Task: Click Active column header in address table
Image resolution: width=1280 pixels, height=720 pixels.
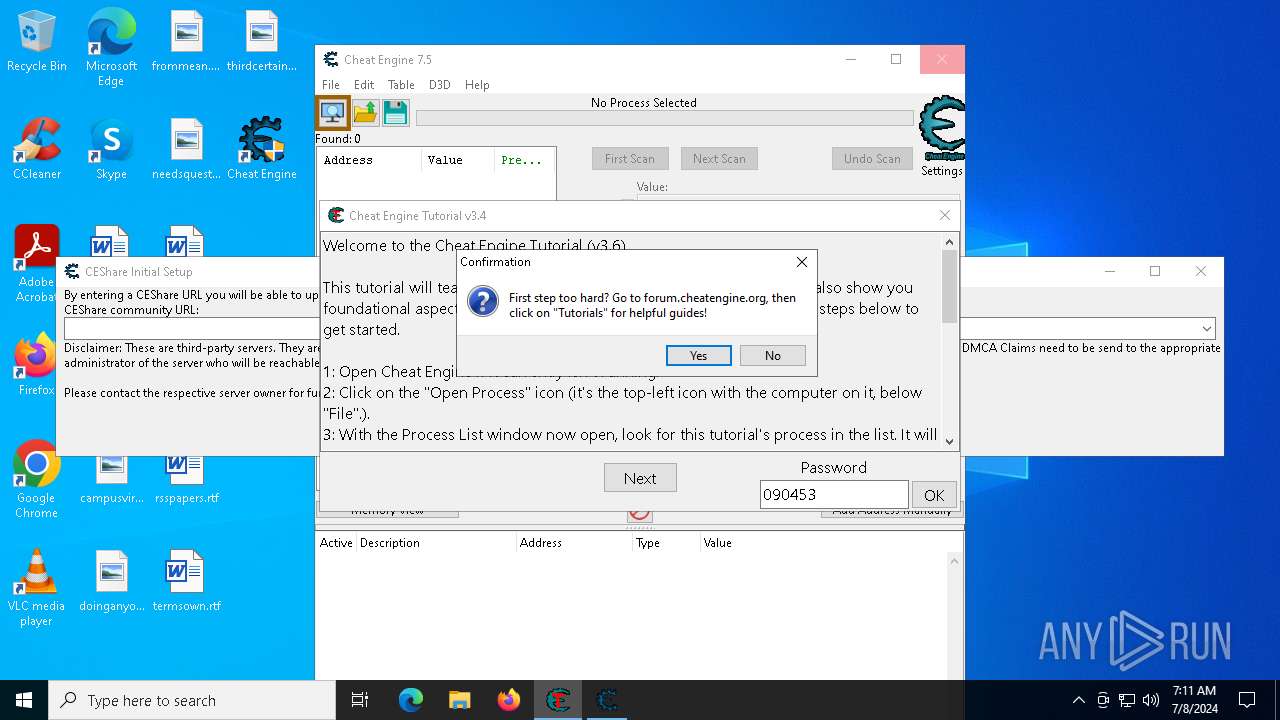Action: click(336, 543)
